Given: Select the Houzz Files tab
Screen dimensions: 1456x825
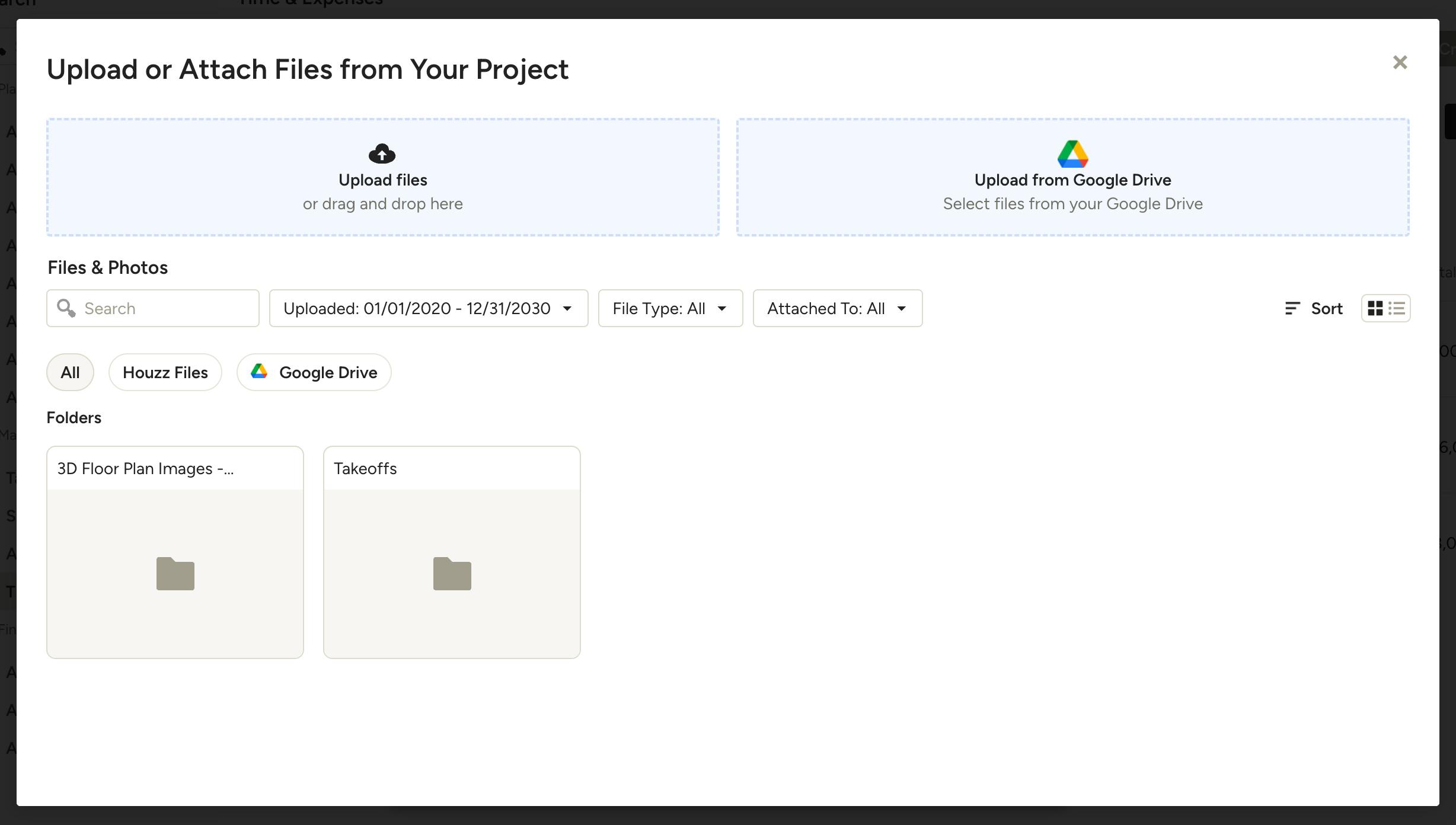Looking at the screenshot, I should pos(165,372).
